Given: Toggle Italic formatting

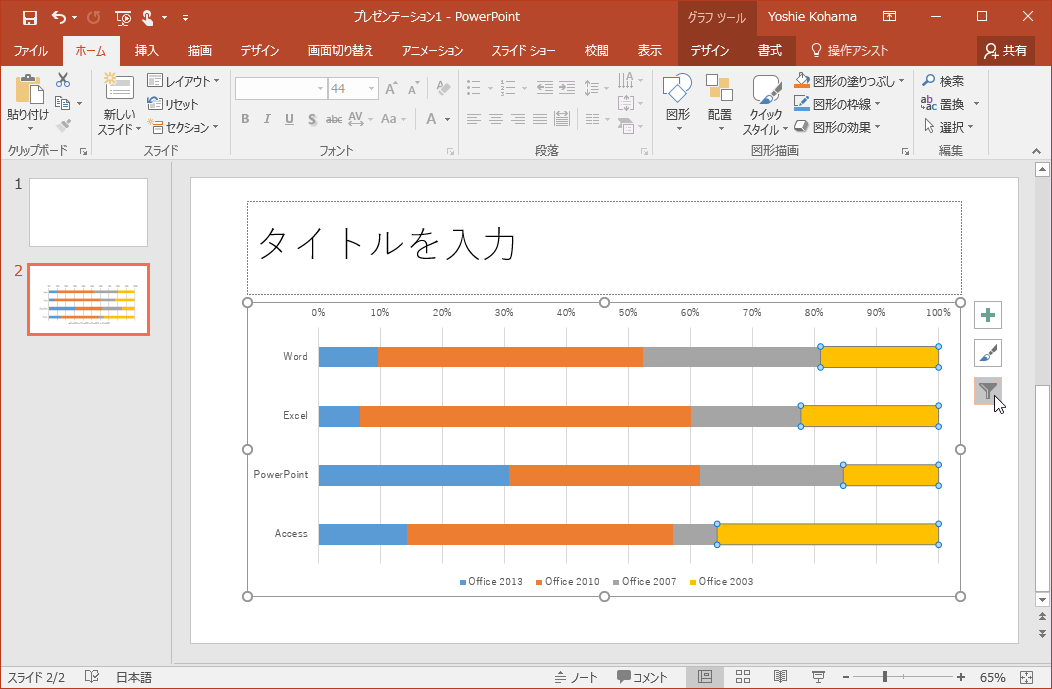Looking at the screenshot, I should 267,119.
